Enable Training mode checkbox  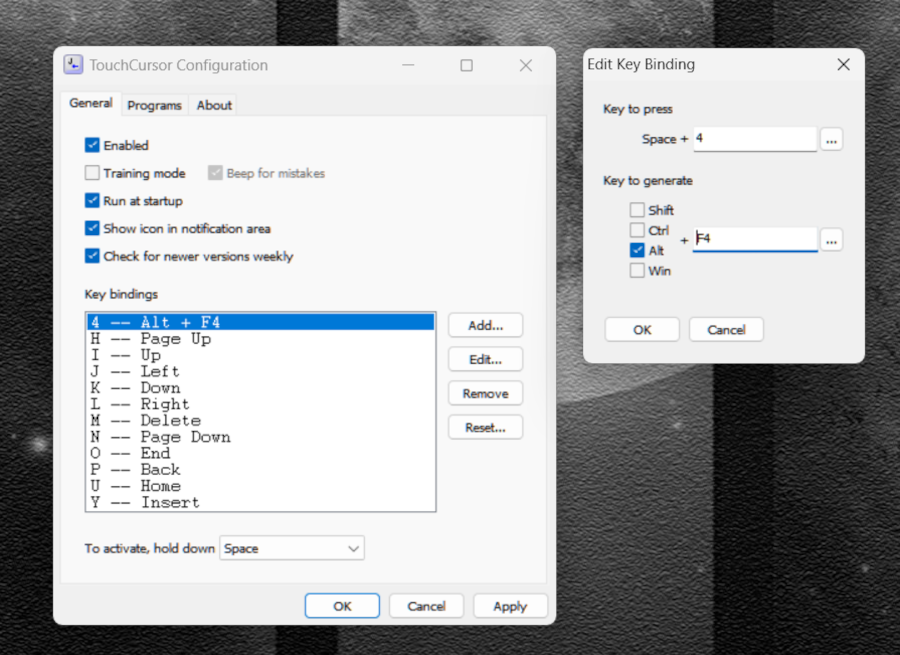pyautogui.click(x=92, y=173)
